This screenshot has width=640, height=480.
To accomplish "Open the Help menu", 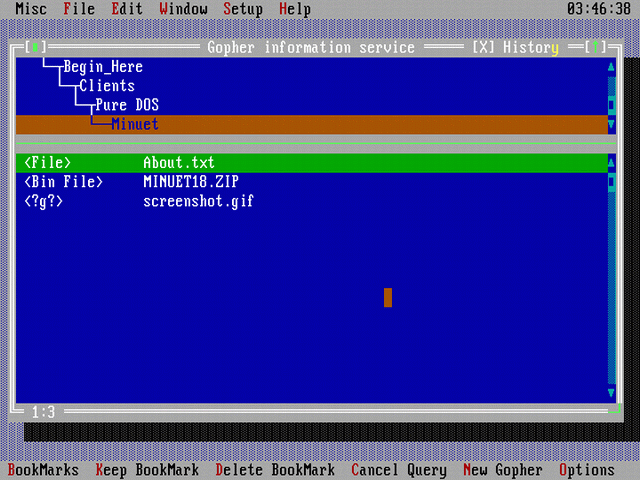I will click(294, 9).
